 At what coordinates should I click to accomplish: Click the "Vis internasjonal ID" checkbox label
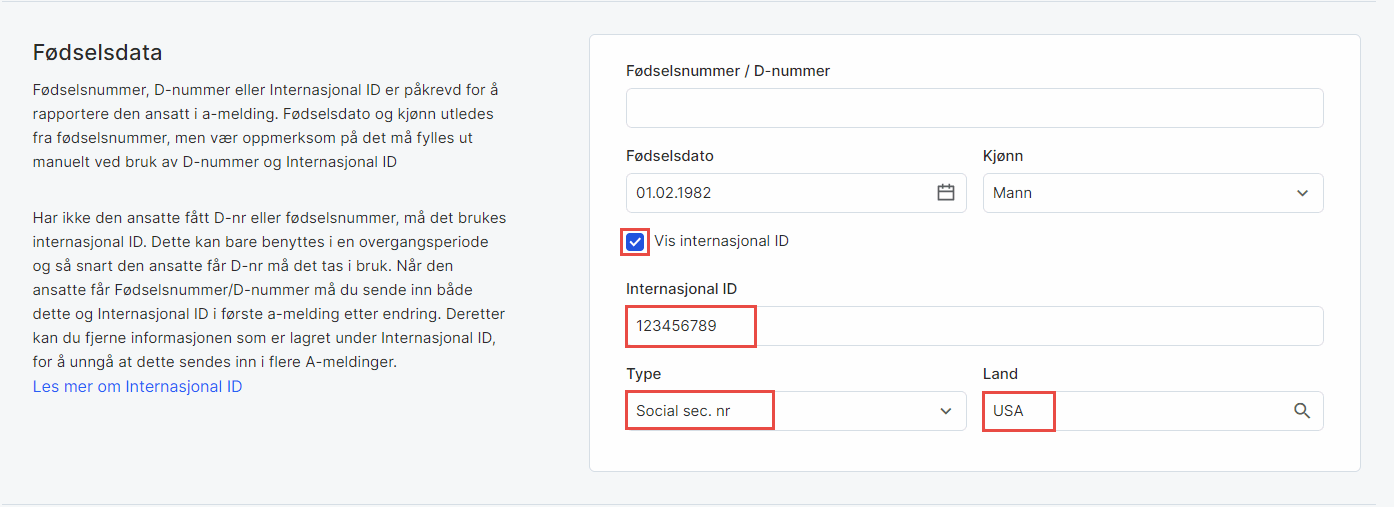[x=721, y=241]
